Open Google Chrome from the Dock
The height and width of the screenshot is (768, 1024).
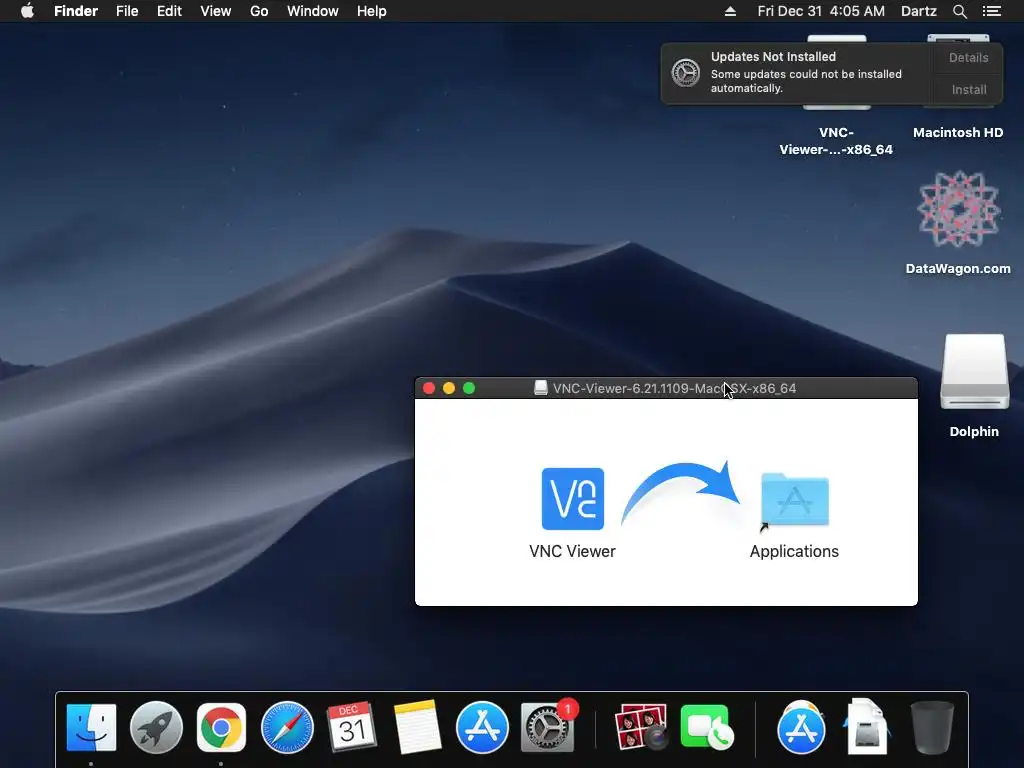[221, 727]
